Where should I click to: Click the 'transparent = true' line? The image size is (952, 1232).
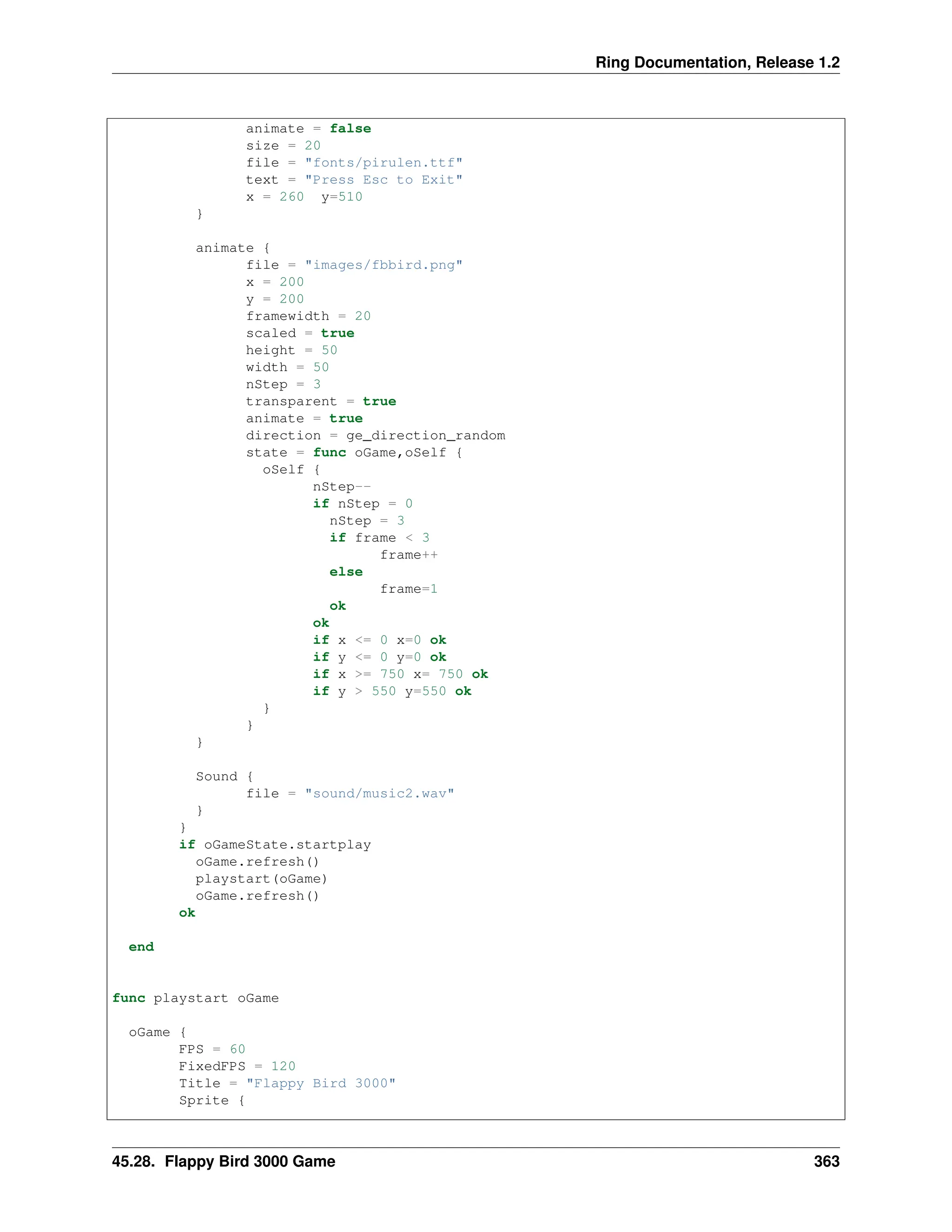pyautogui.click(x=320, y=402)
